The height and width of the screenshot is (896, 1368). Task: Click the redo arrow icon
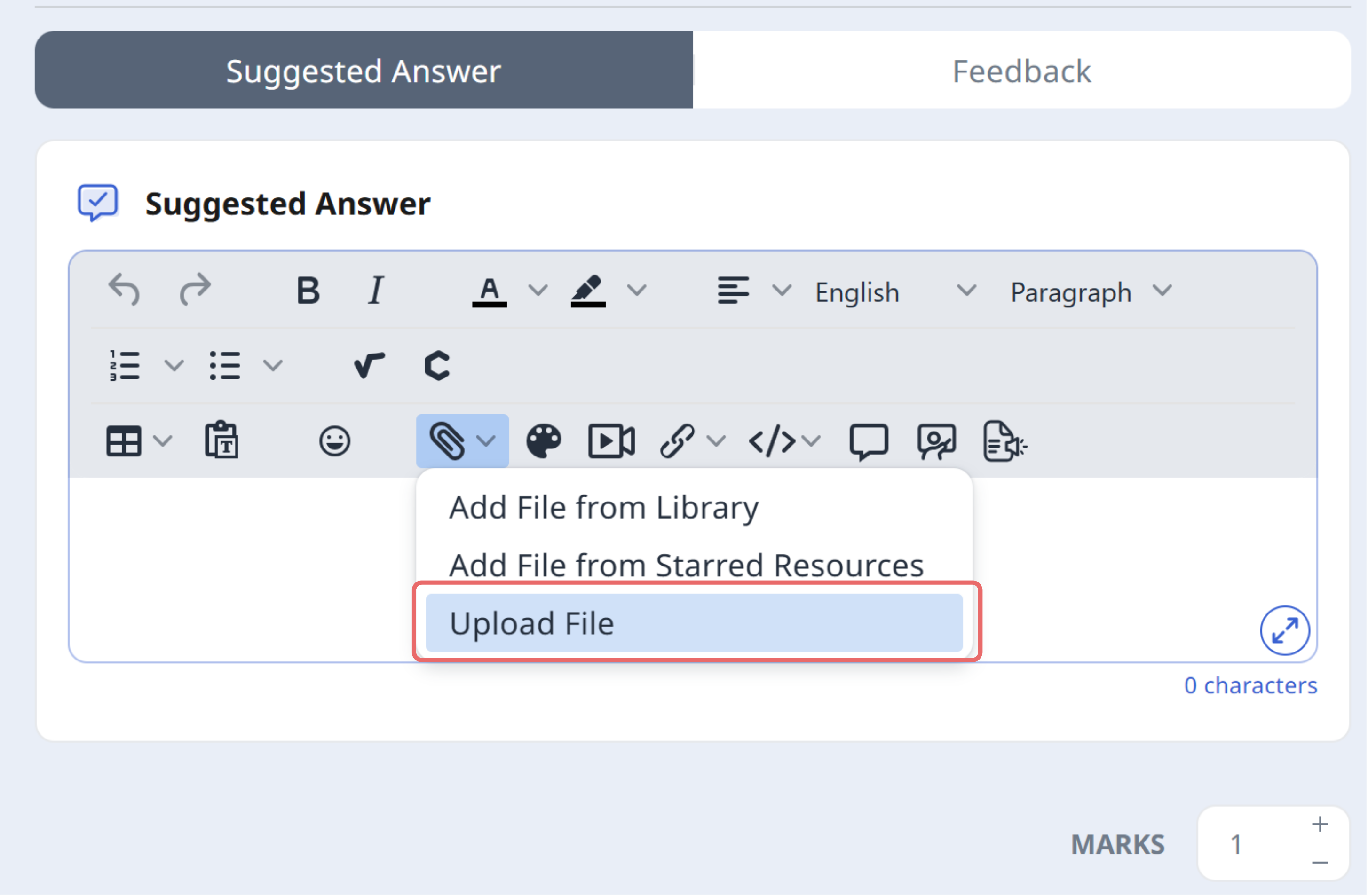[196, 290]
